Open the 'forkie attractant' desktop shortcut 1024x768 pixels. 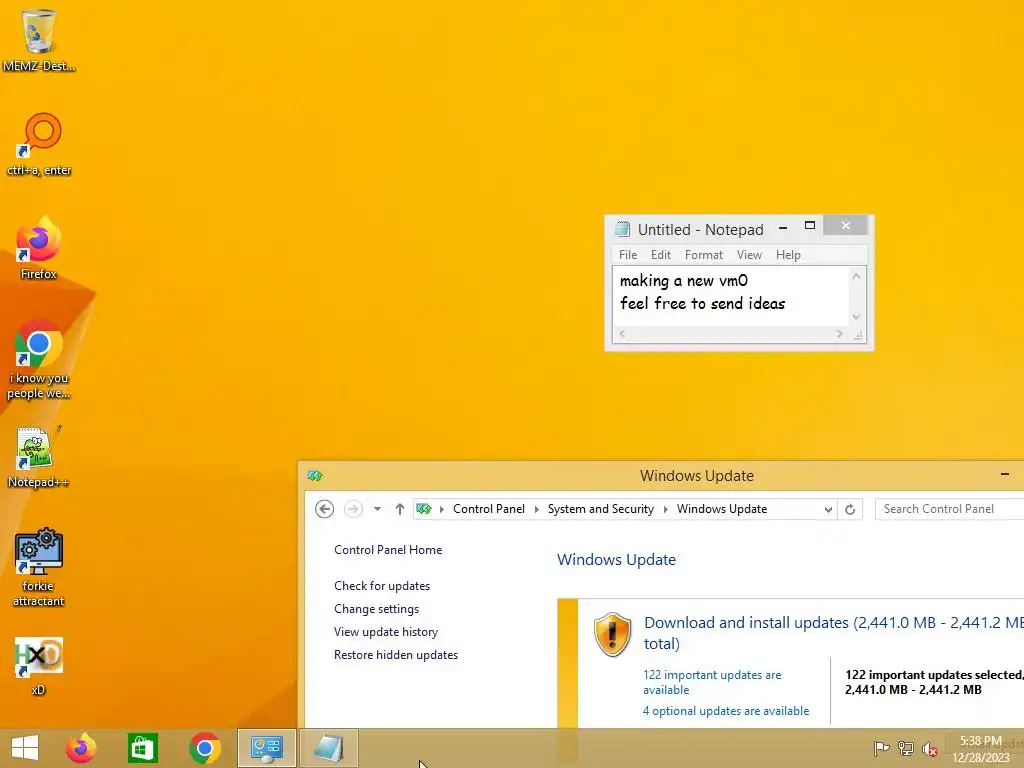pyautogui.click(x=39, y=568)
